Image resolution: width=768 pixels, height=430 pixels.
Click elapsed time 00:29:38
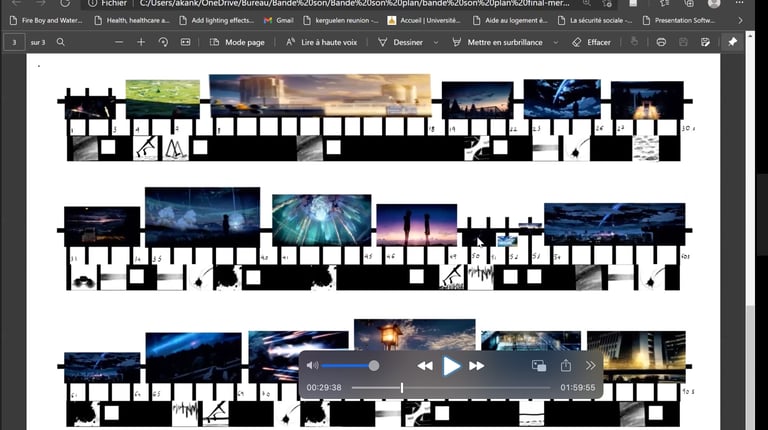[x=324, y=387]
